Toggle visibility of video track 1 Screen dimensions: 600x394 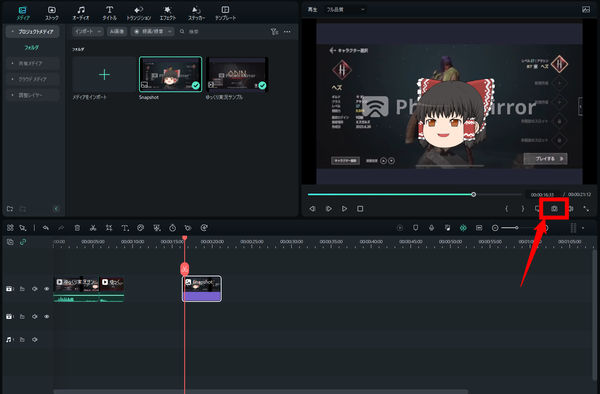(x=47, y=316)
